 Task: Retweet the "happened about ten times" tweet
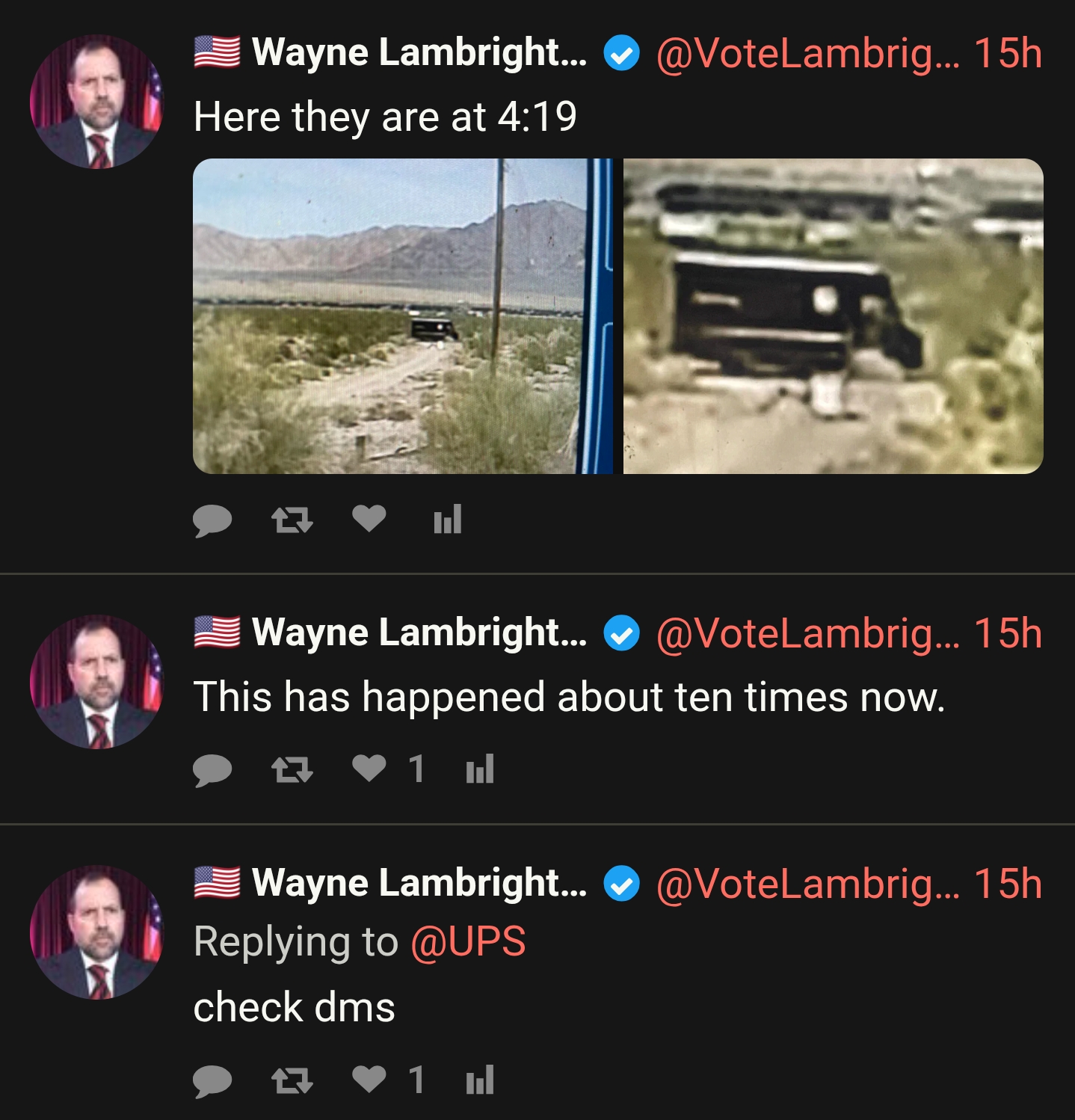tap(292, 770)
